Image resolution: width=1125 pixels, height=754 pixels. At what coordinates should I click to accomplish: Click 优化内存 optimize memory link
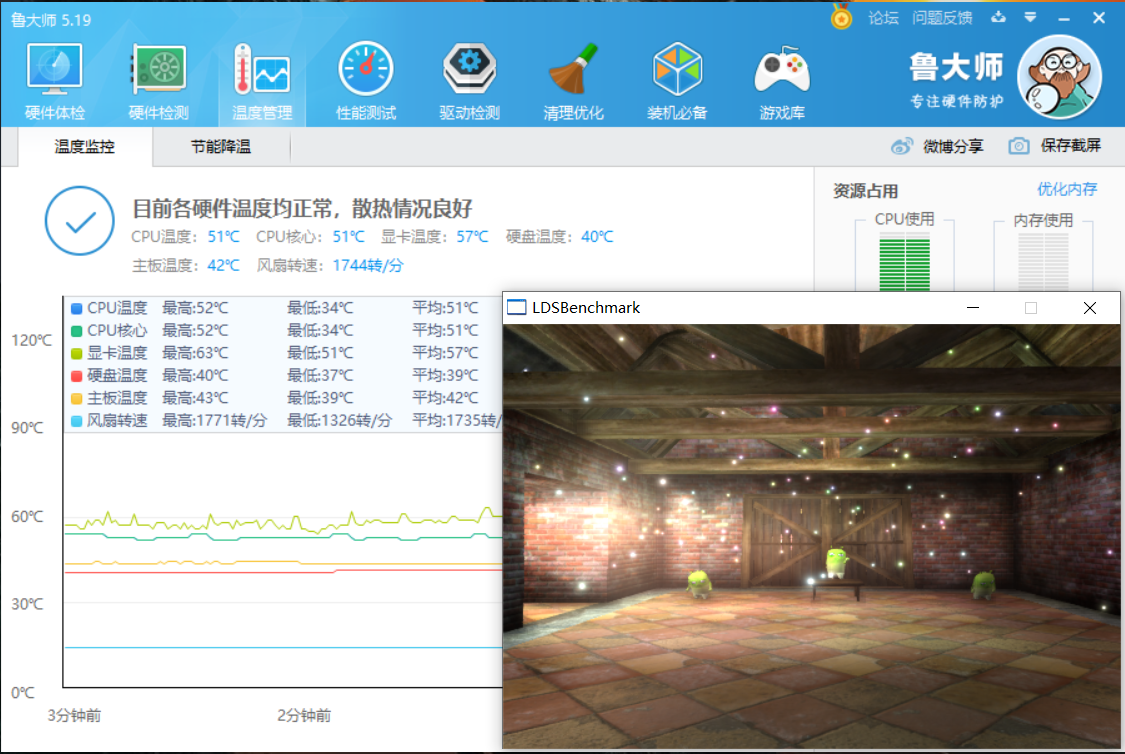(1067, 189)
